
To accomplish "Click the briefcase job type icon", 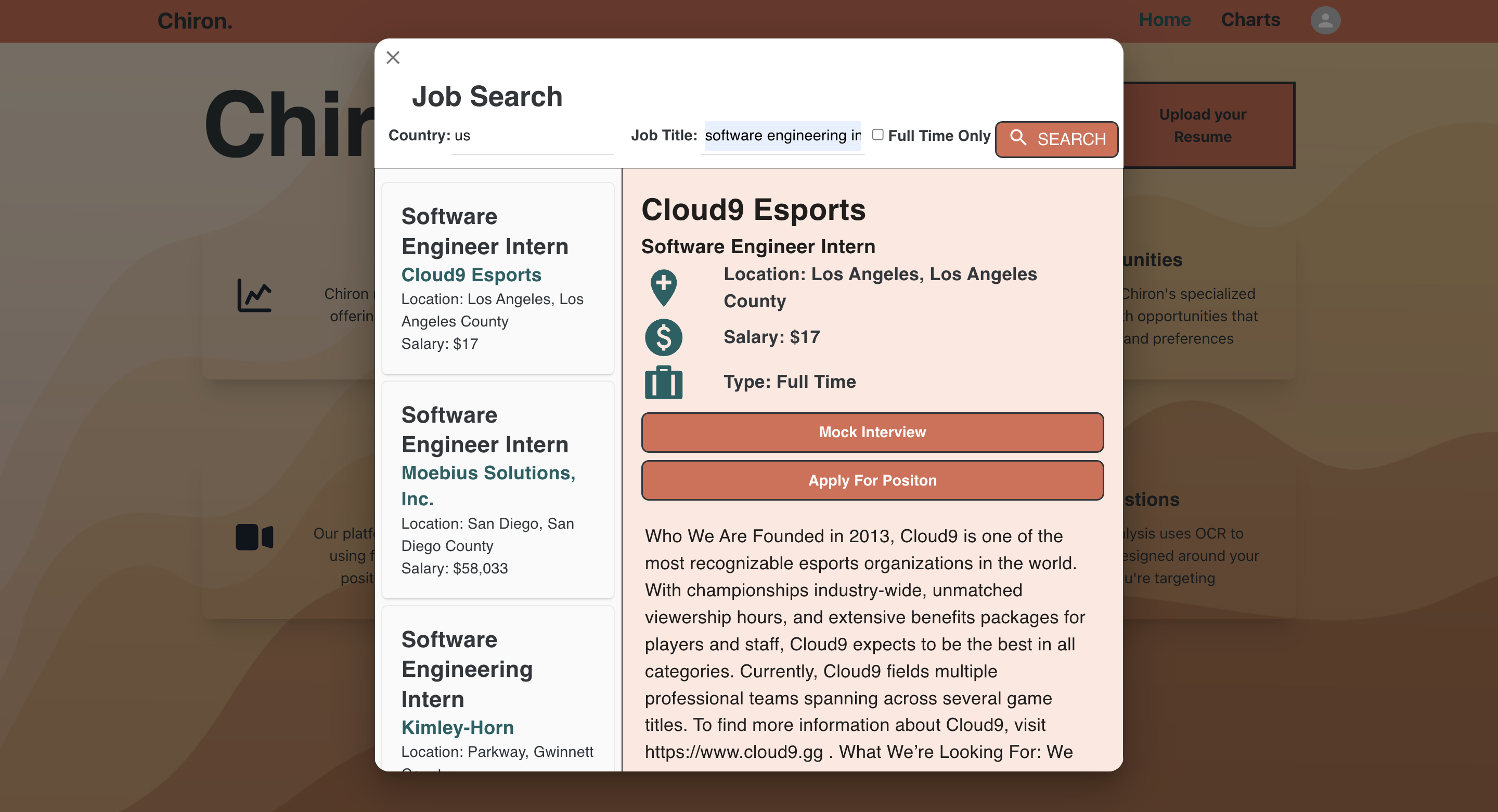I will point(664,383).
